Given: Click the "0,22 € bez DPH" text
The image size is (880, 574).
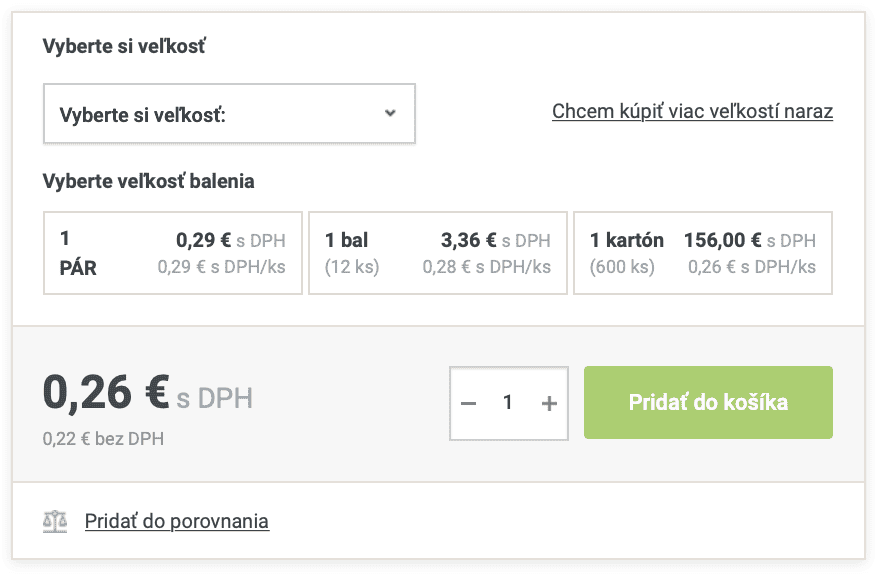Looking at the screenshot, I should click(x=103, y=439).
